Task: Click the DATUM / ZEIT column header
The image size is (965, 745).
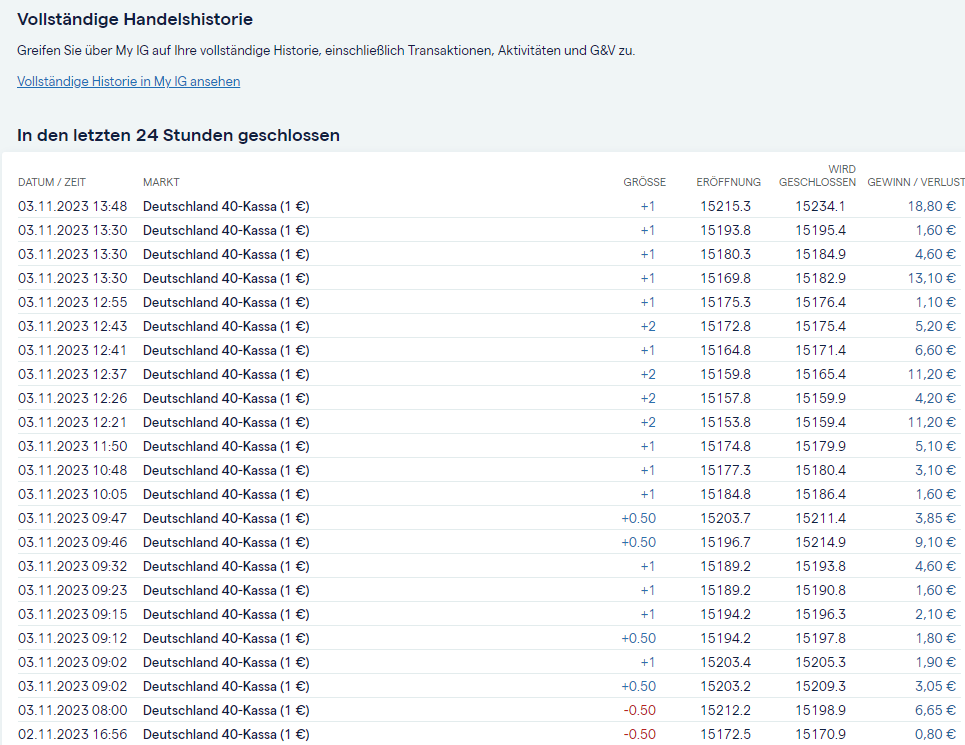Action: click(52, 182)
